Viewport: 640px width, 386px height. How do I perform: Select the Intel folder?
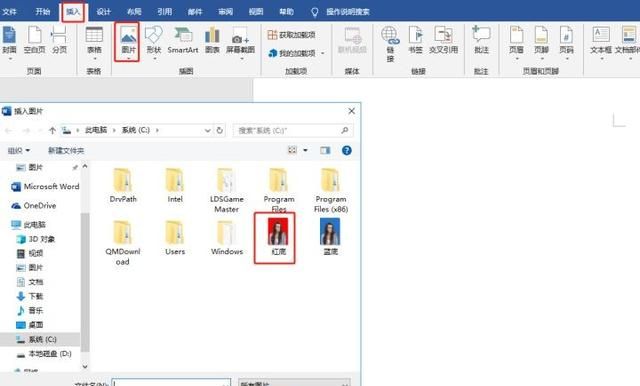pyautogui.click(x=175, y=185)
